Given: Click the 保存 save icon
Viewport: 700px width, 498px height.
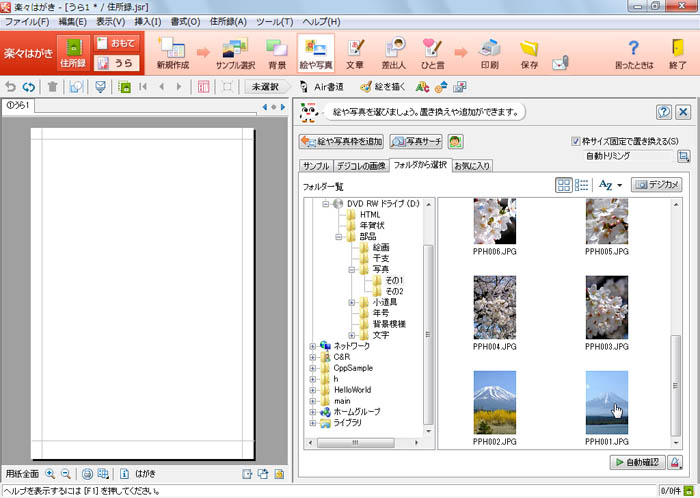Looking at the screenshot, I should (529, 52).
